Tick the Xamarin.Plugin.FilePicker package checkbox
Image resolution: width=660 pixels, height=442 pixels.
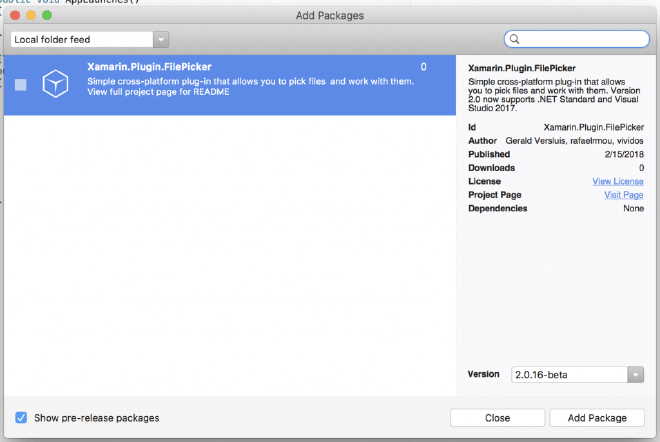pos(21,85)
